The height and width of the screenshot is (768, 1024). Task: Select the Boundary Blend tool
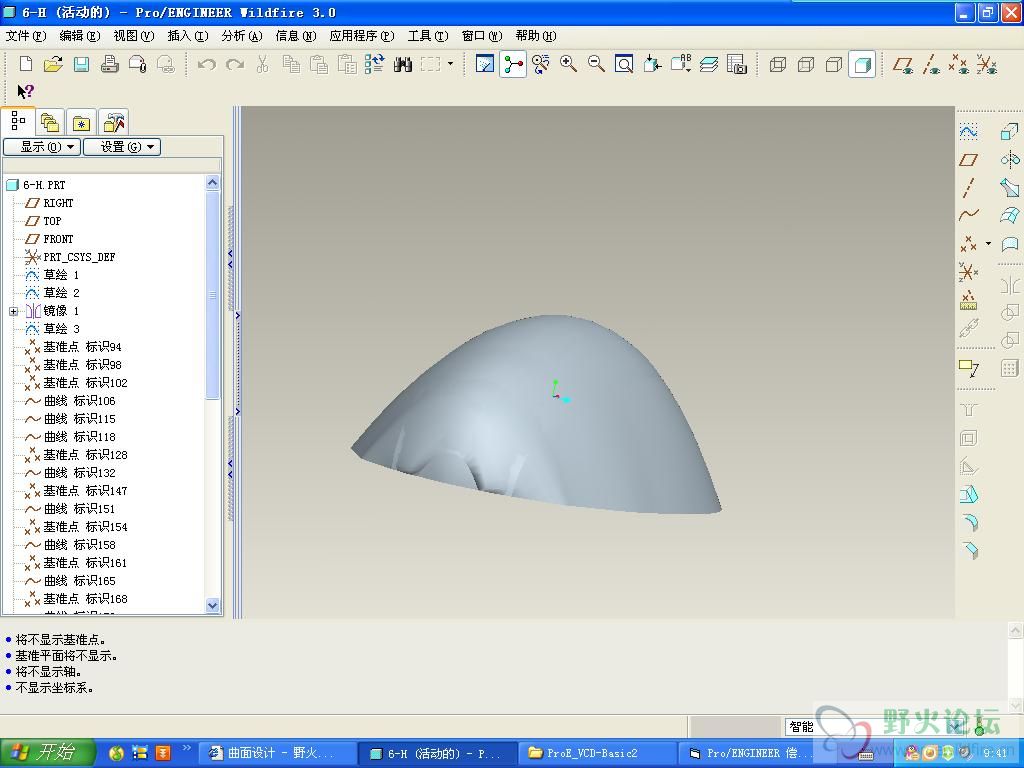coord(1010,215)
